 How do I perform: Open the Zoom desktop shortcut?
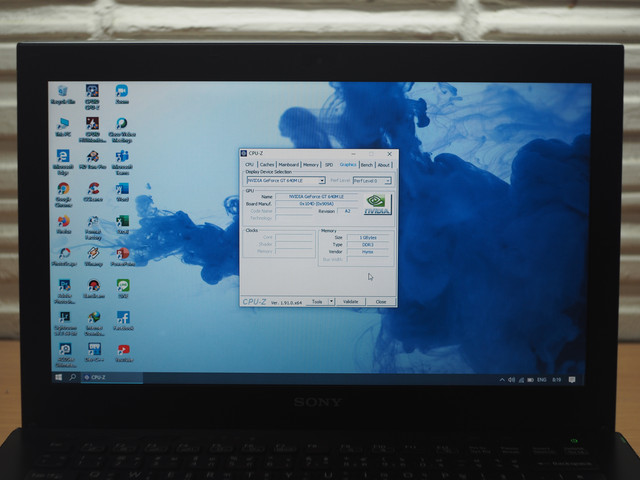click(x=122, y=94)
